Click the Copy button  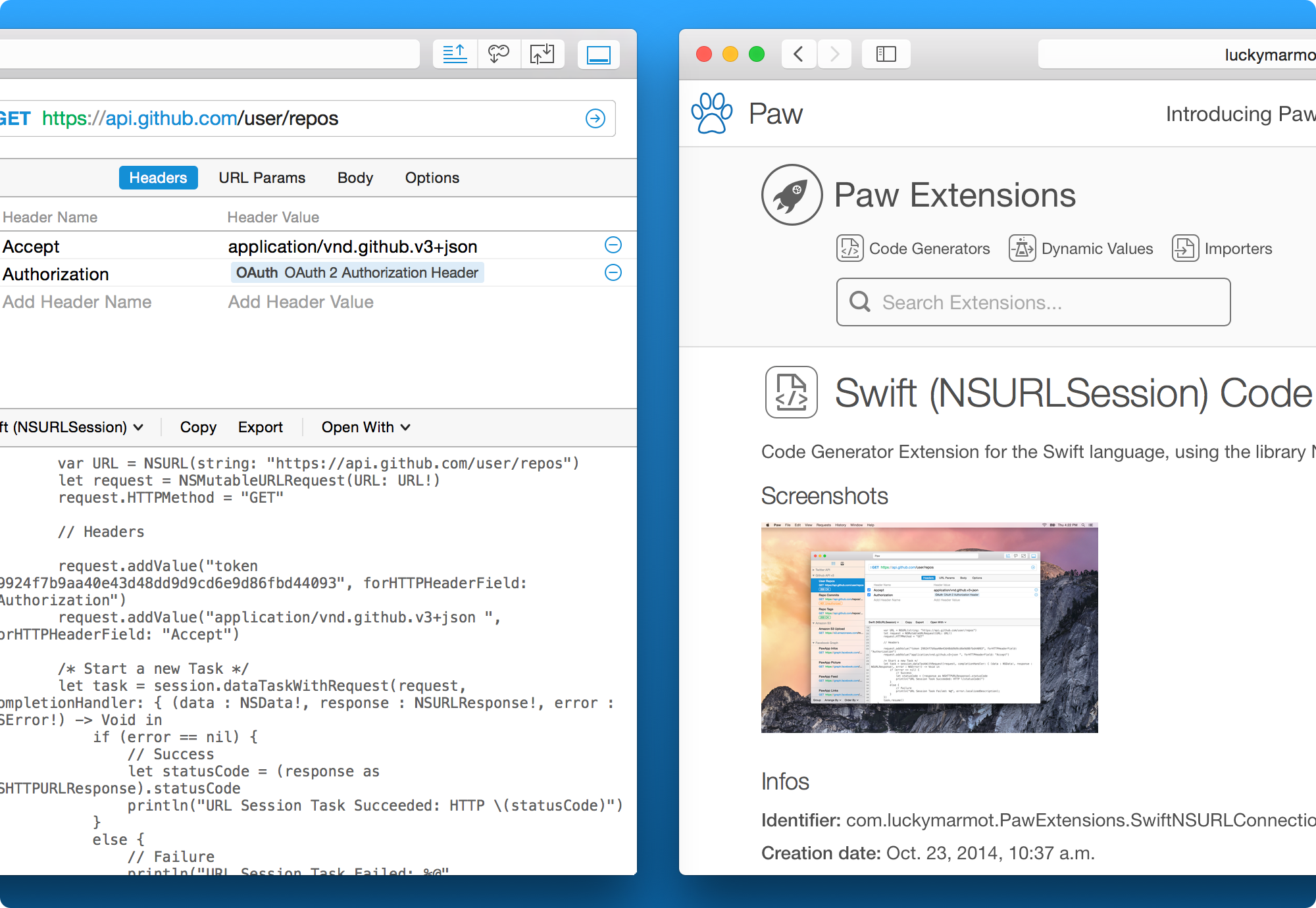pyautogui.click(x=198, y=427)
